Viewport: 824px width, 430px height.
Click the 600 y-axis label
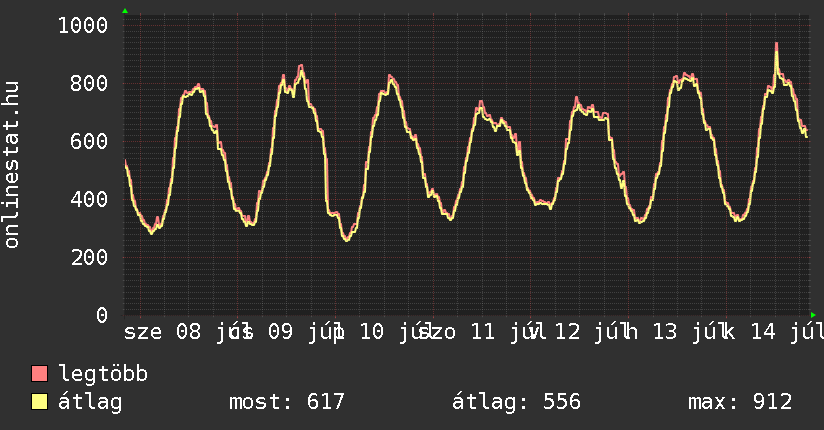[89, 141]
